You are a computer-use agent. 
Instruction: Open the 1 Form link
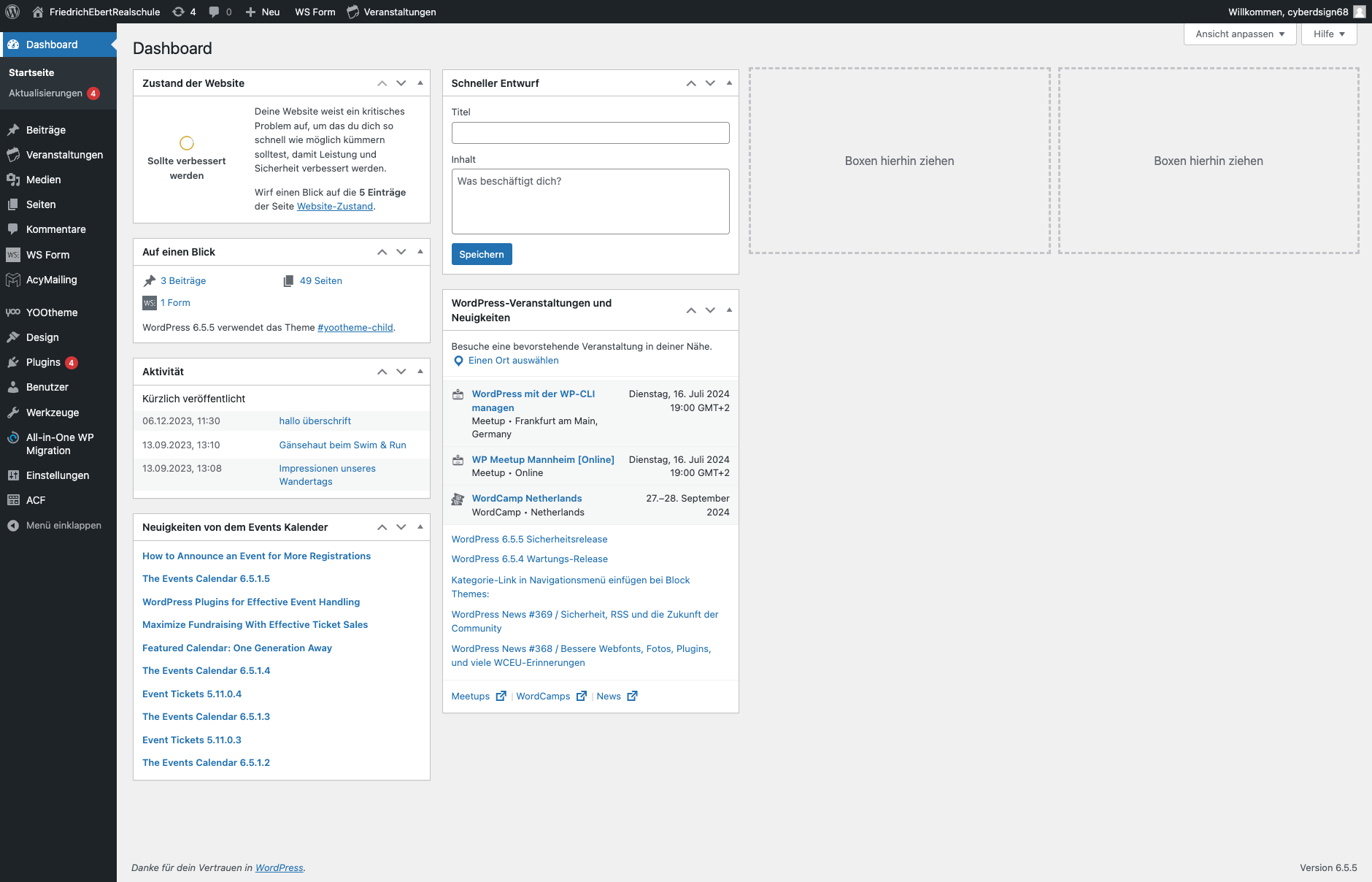coord(175,303)
